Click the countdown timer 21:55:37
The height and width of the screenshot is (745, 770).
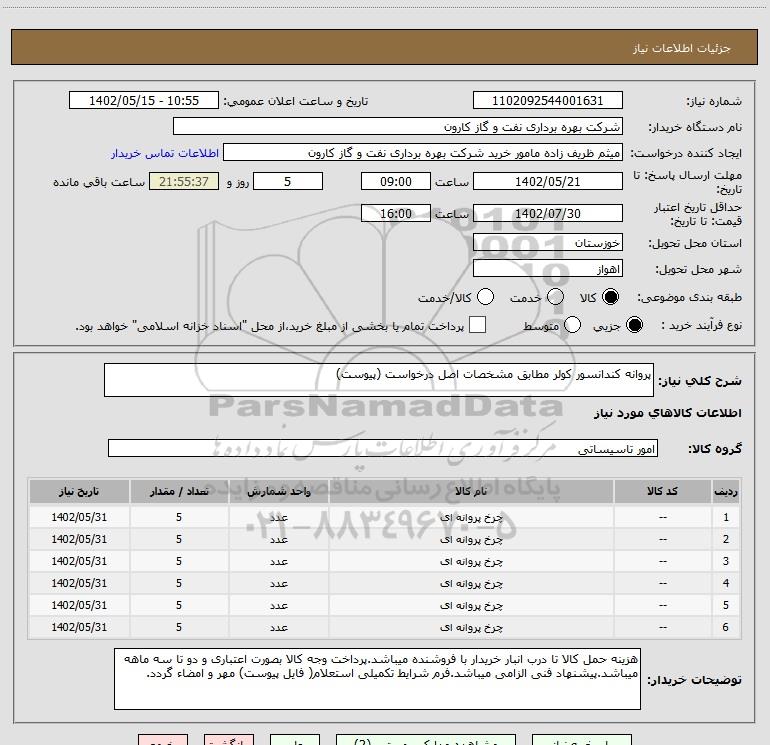pos(184,182)
